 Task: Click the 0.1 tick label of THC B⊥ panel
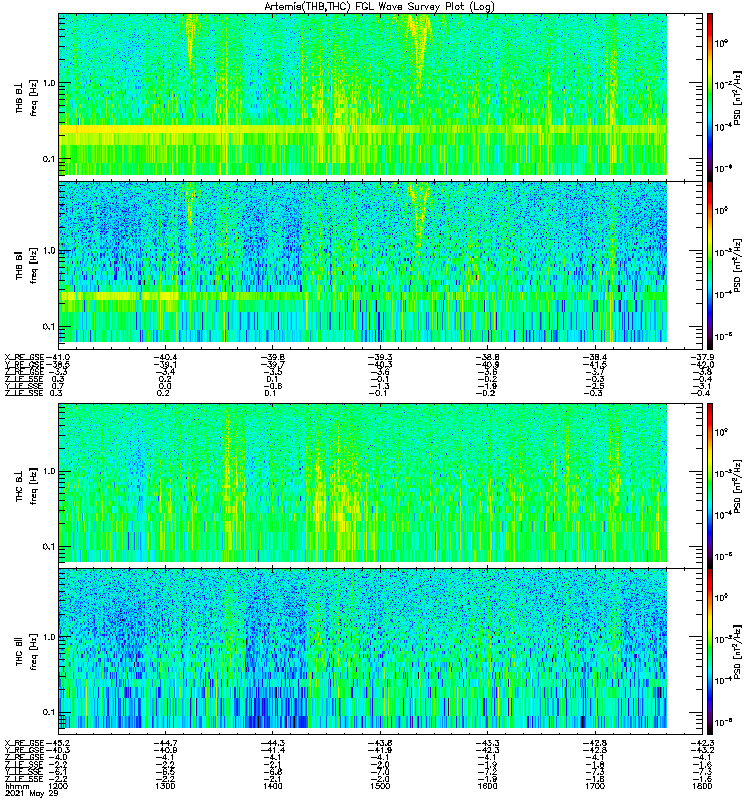(x=49, y=547)
